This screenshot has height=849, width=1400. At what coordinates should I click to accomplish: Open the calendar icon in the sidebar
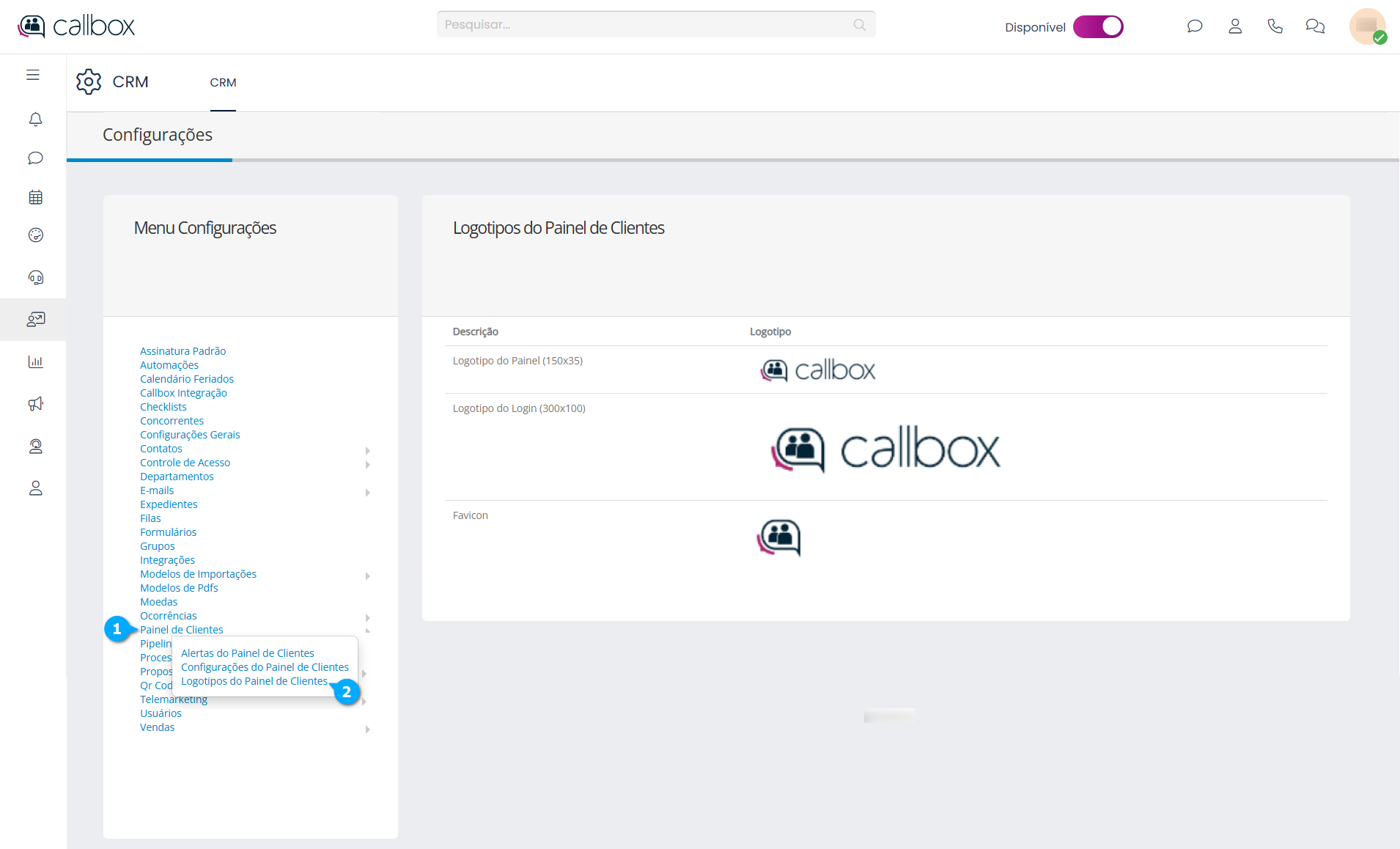(x=35, y=197)
